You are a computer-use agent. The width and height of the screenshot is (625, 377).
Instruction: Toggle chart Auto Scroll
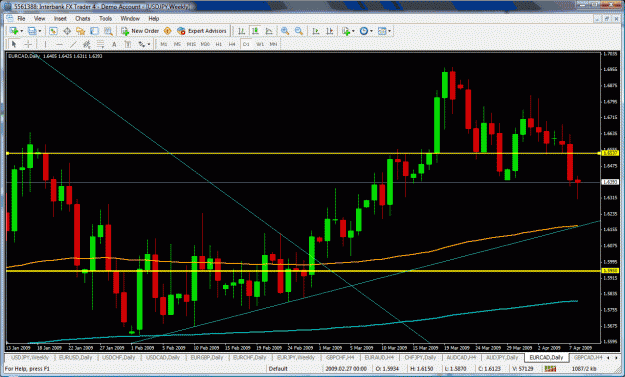click(316, 31)
